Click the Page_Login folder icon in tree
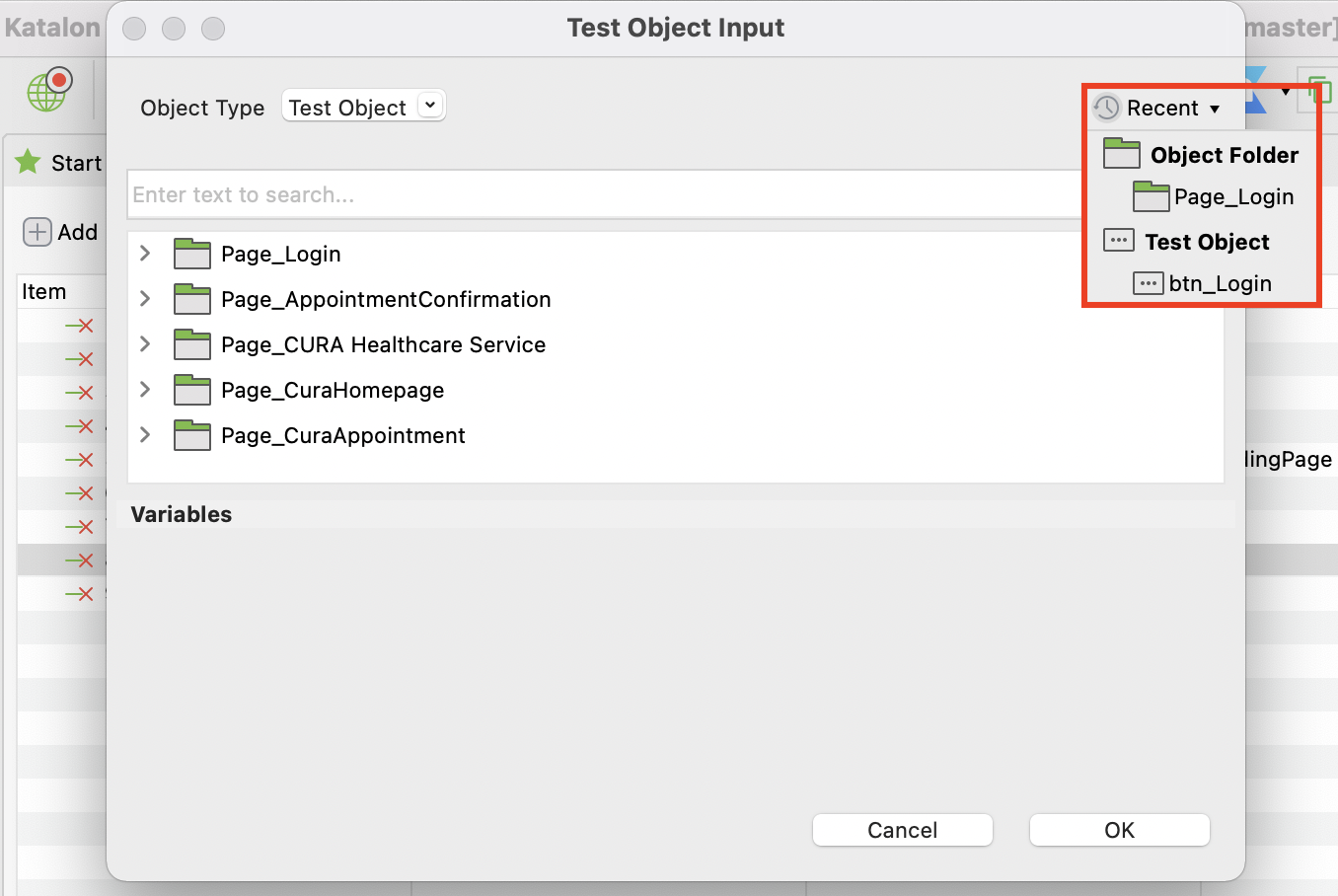1338x896 pixels. click(x=192, y=254)
